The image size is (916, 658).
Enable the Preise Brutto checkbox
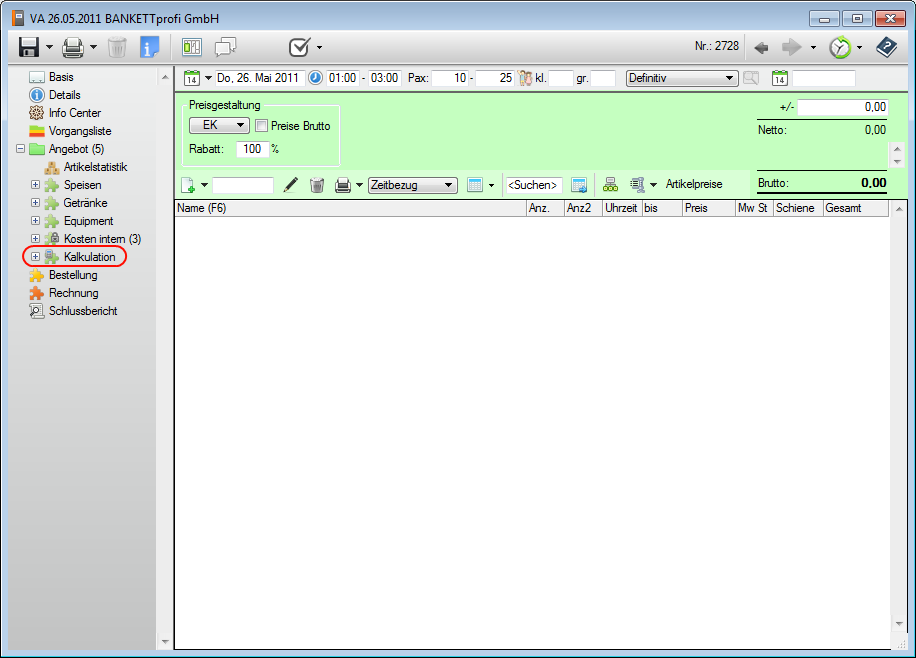[262, 126]
